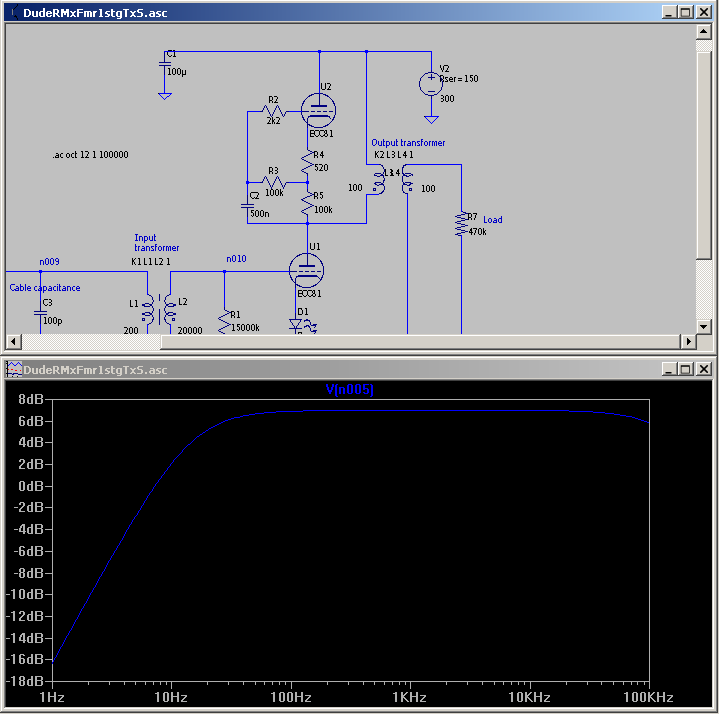Image resolution: width=719 pixels, height=715 pixels.
Task: Click ground symbol under V2 source
Action: click(x=431, y=120)
